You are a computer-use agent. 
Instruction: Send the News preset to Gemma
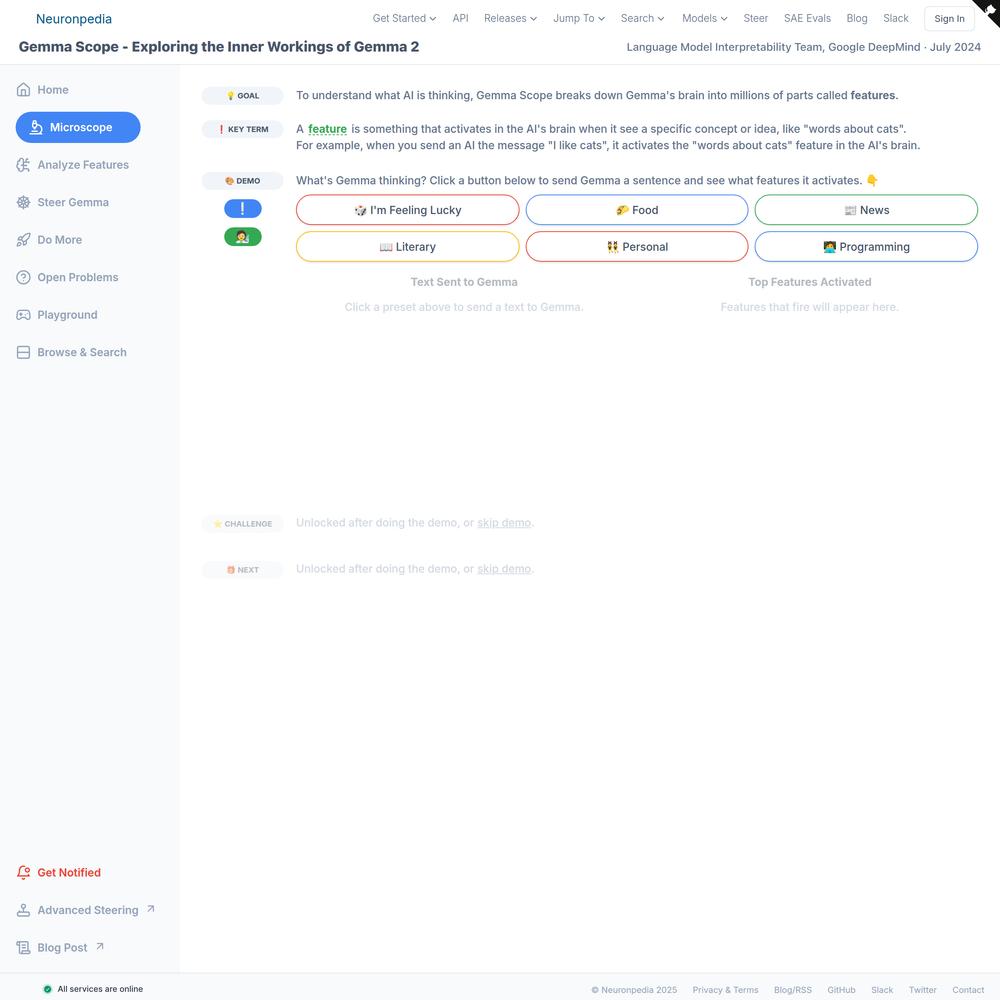(x=866, y=210)
